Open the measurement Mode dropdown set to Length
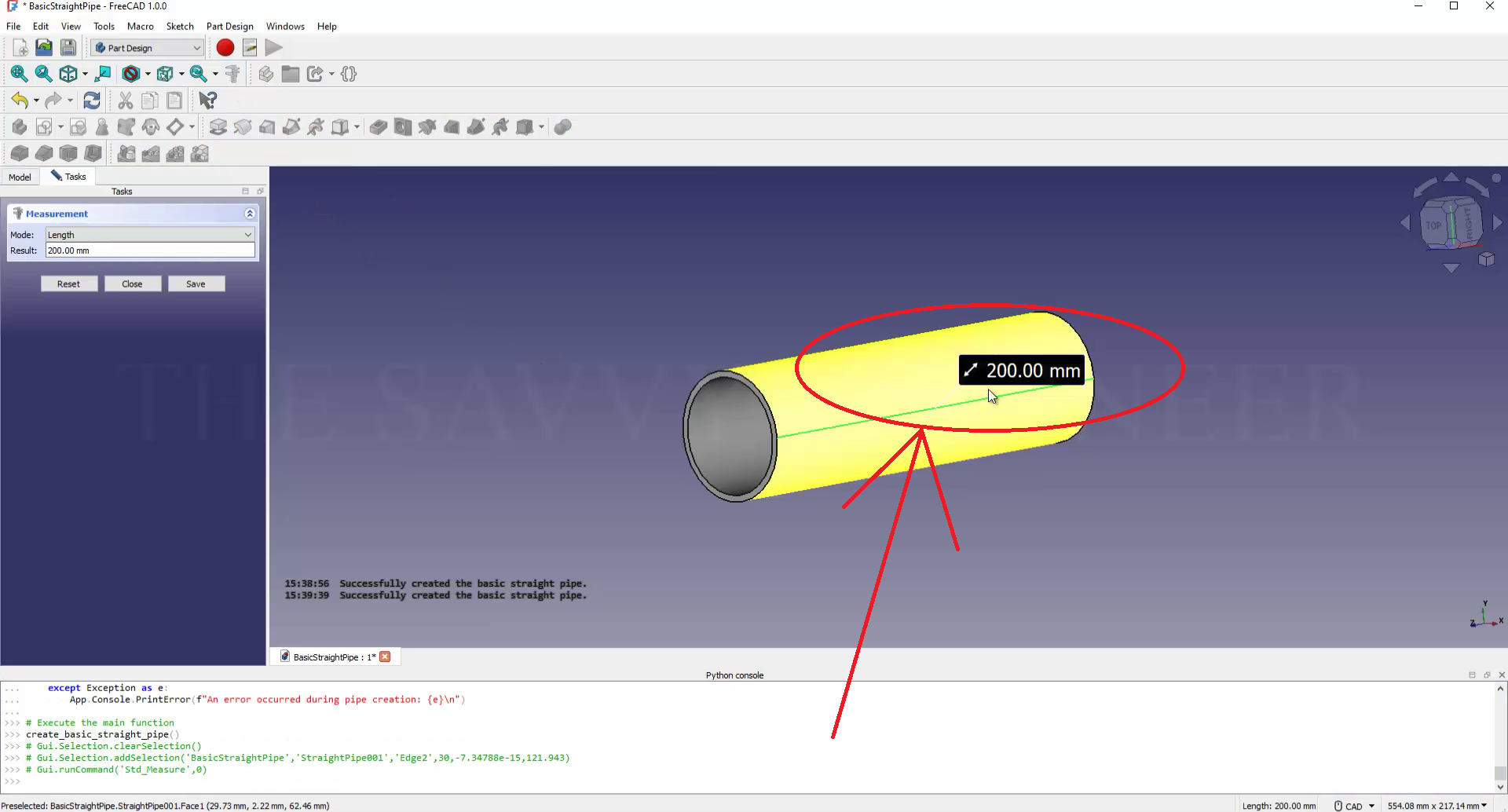The image size is (1508, 812). (x=149, y=235)
